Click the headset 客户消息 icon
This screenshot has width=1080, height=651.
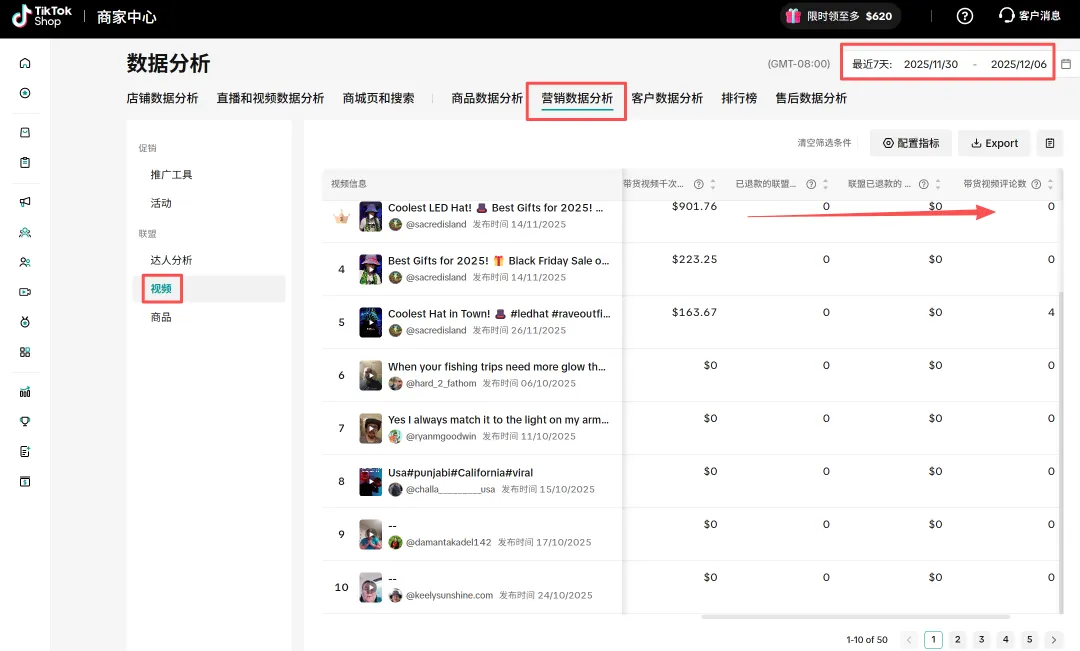pyautogui.click(x=1007, y=16)
